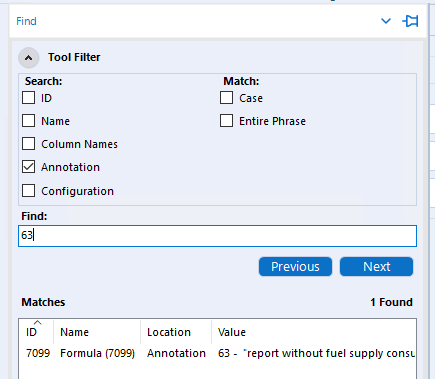Click inside the Find text field

pos(217,236)
